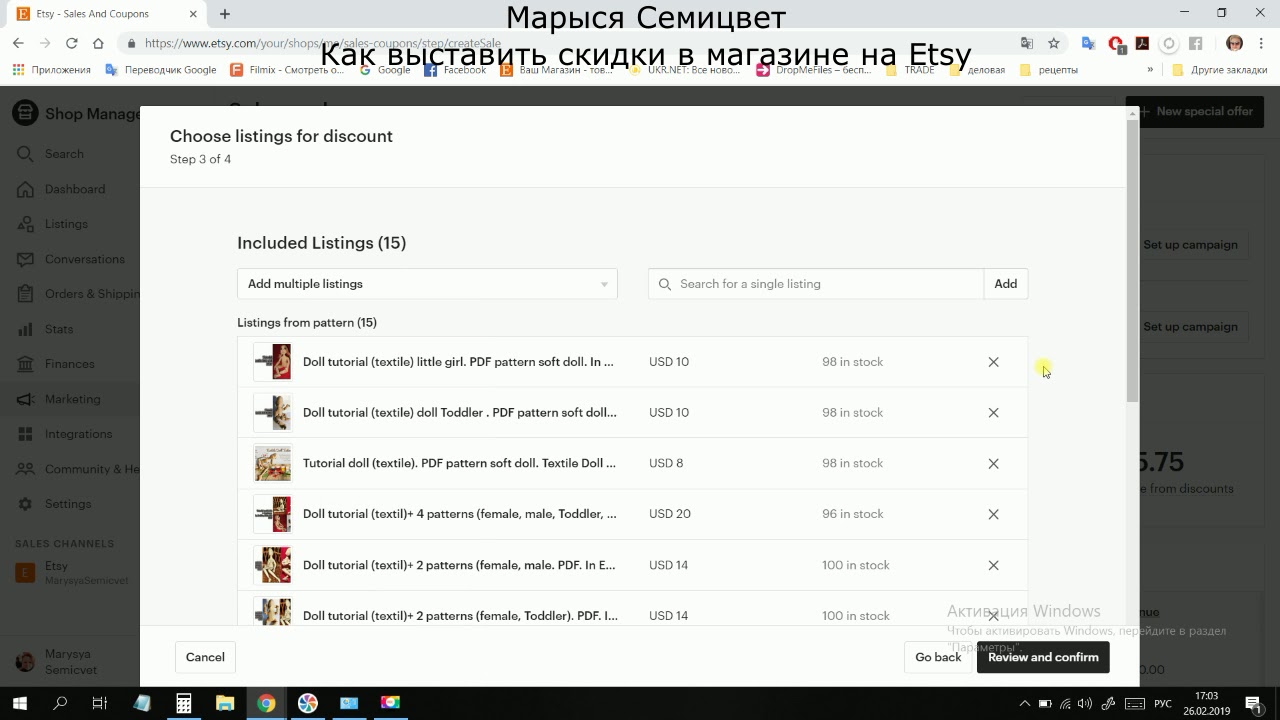Viewport: 1280px width, 720px height.
Task: Remove the 'doll Toddler' tutorial listing
Action: [x=993, y=412]
